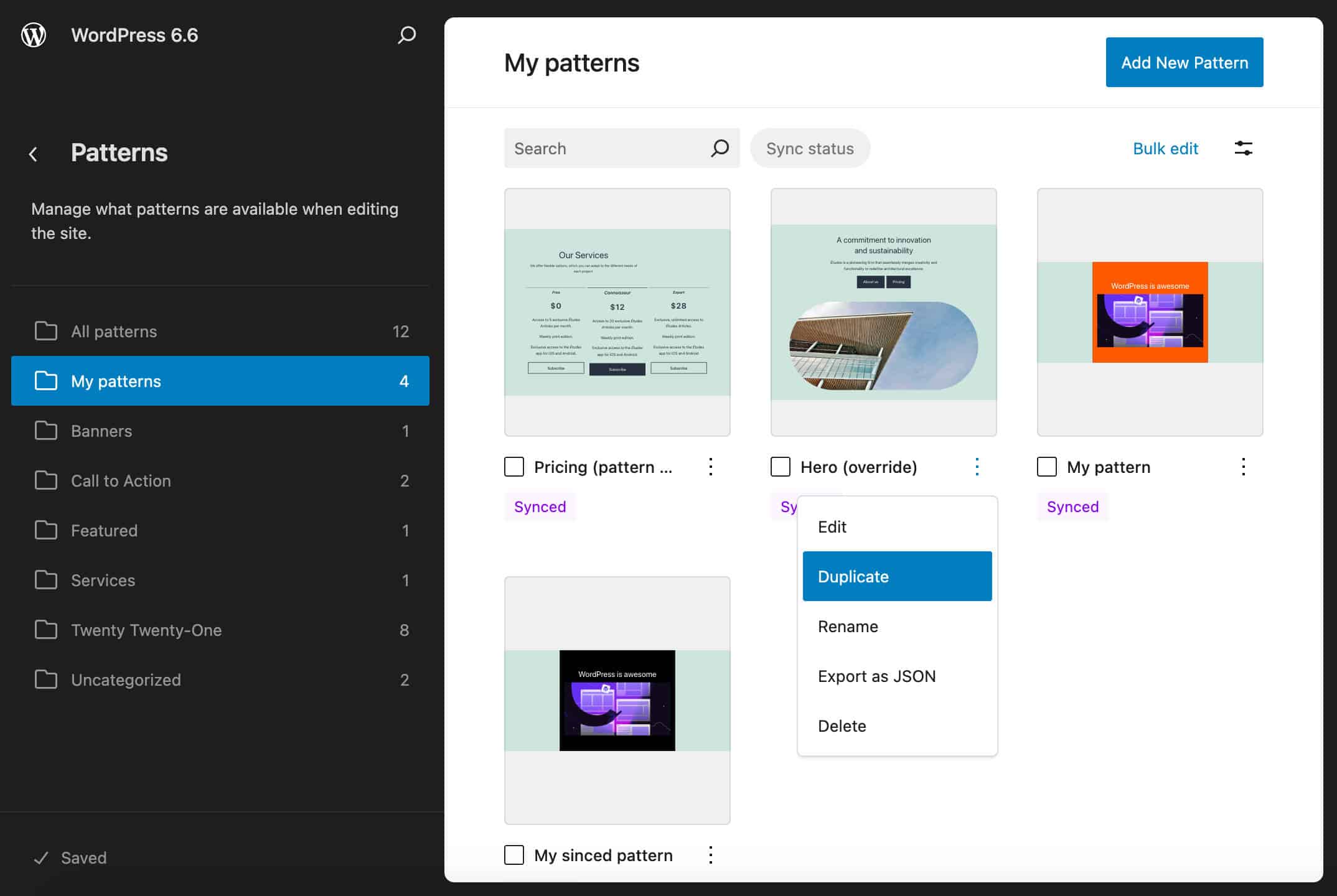Click the magnifier inside Search field
This screenshot has height=896, width=1337.
pyautogui.click(x=720, y=148)
